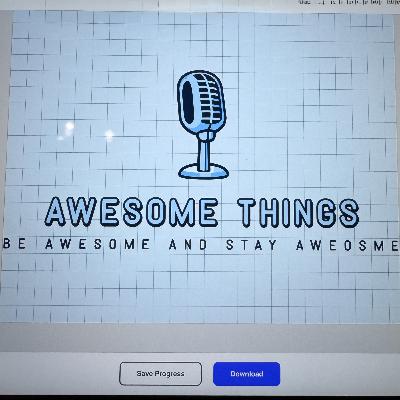The height and width of the screenshot is (400, 400).
Task: Select the BE AWESOME AND STAY AWEOSME tagline
Action: tap(201, 245)
